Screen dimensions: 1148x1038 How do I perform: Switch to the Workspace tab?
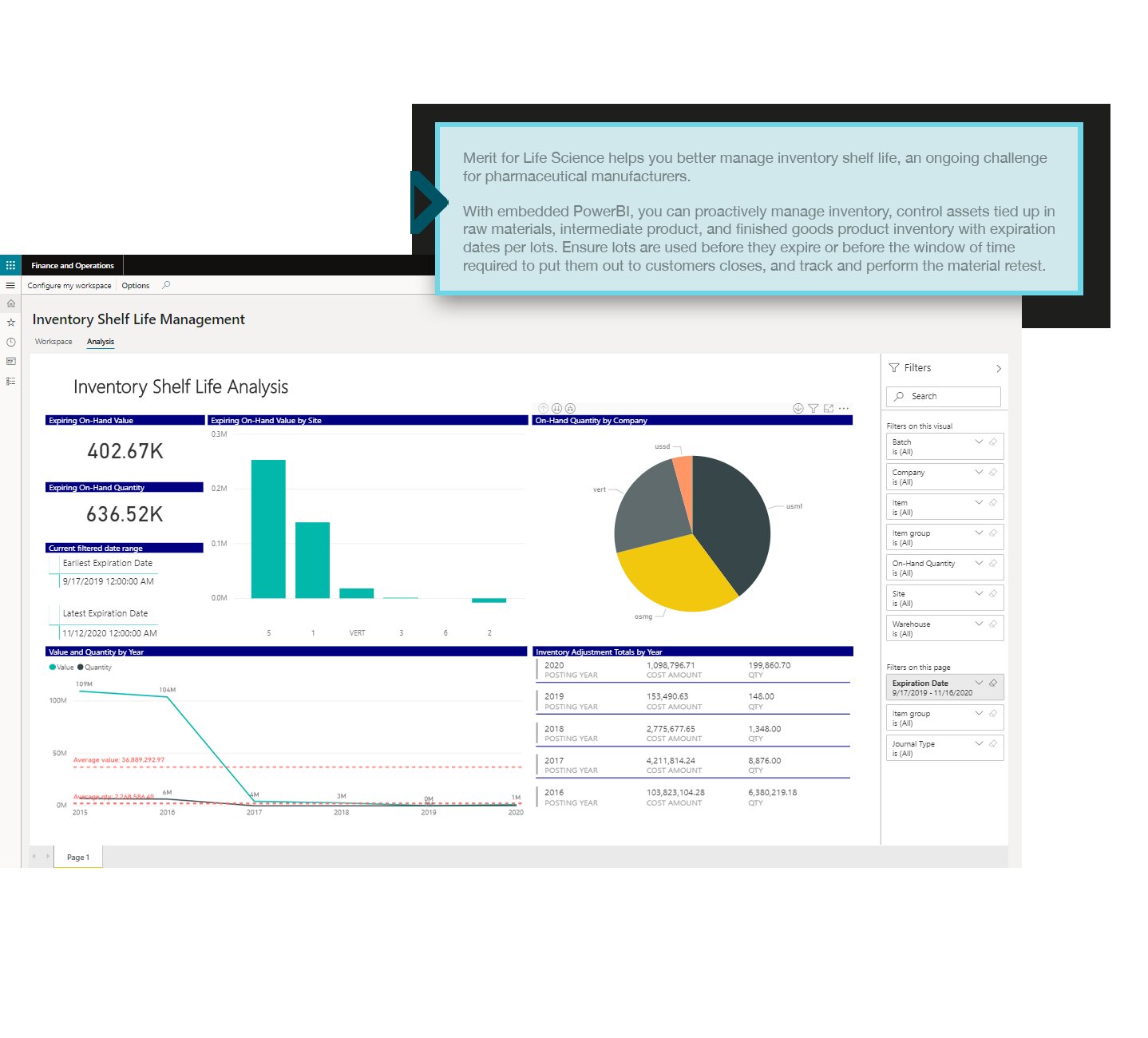point(53,342)
